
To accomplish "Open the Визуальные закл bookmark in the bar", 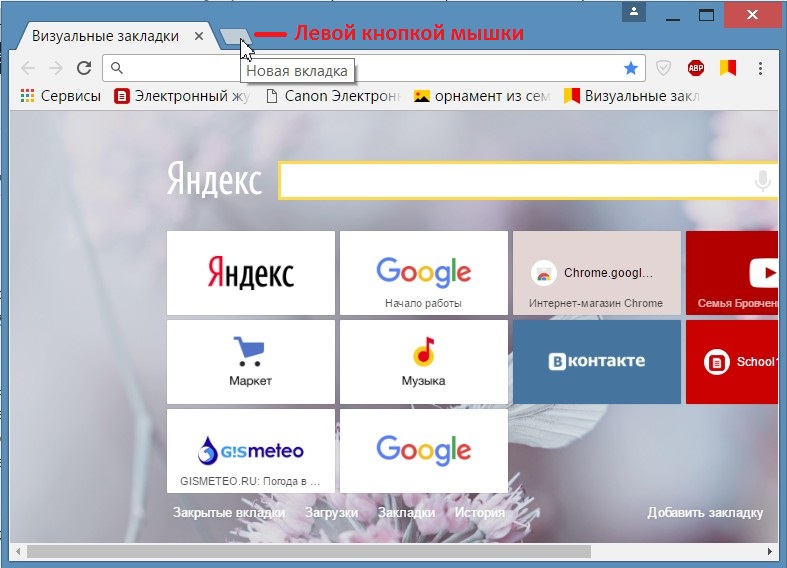I will coord(631,96).
